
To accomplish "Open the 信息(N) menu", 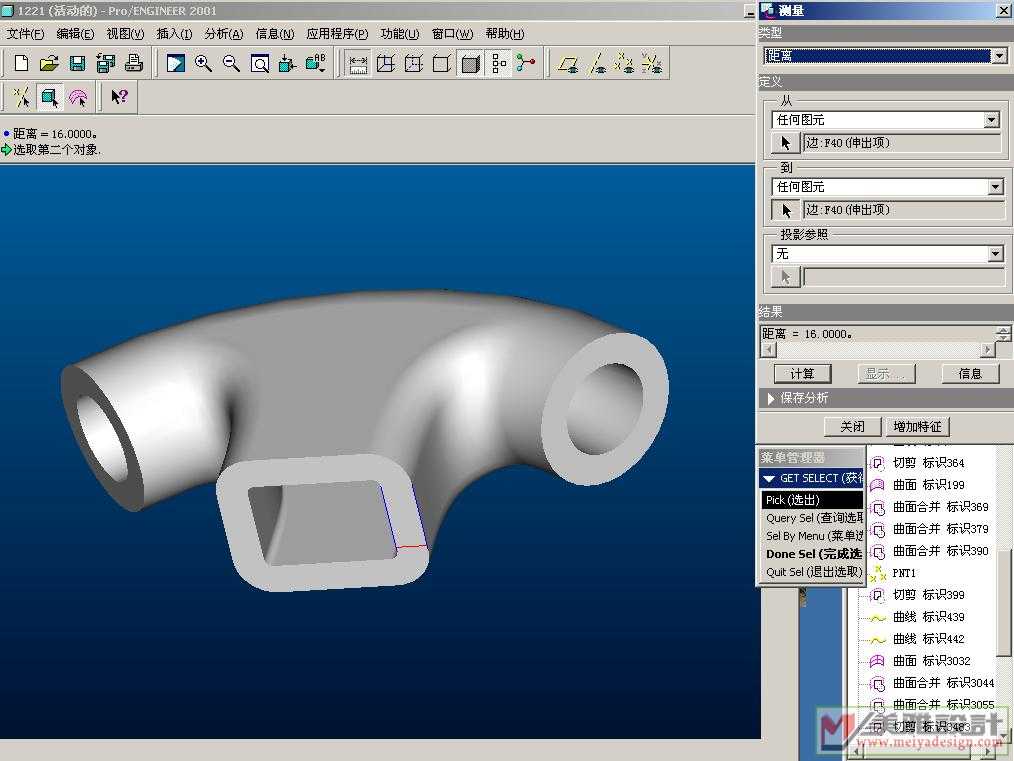I will [275, 34].
